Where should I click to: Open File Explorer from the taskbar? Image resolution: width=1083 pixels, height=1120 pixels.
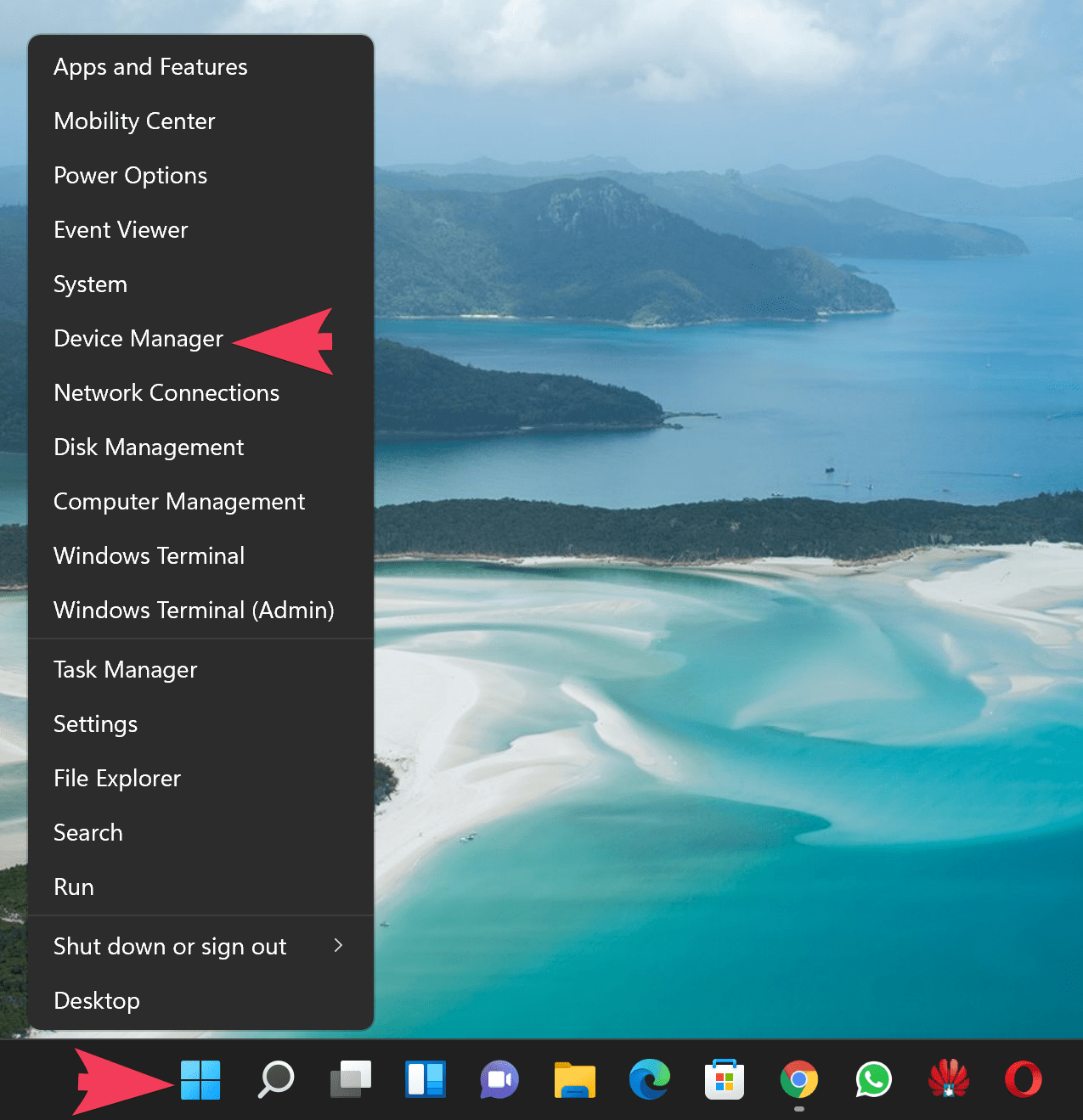(x=573, y=1079)
